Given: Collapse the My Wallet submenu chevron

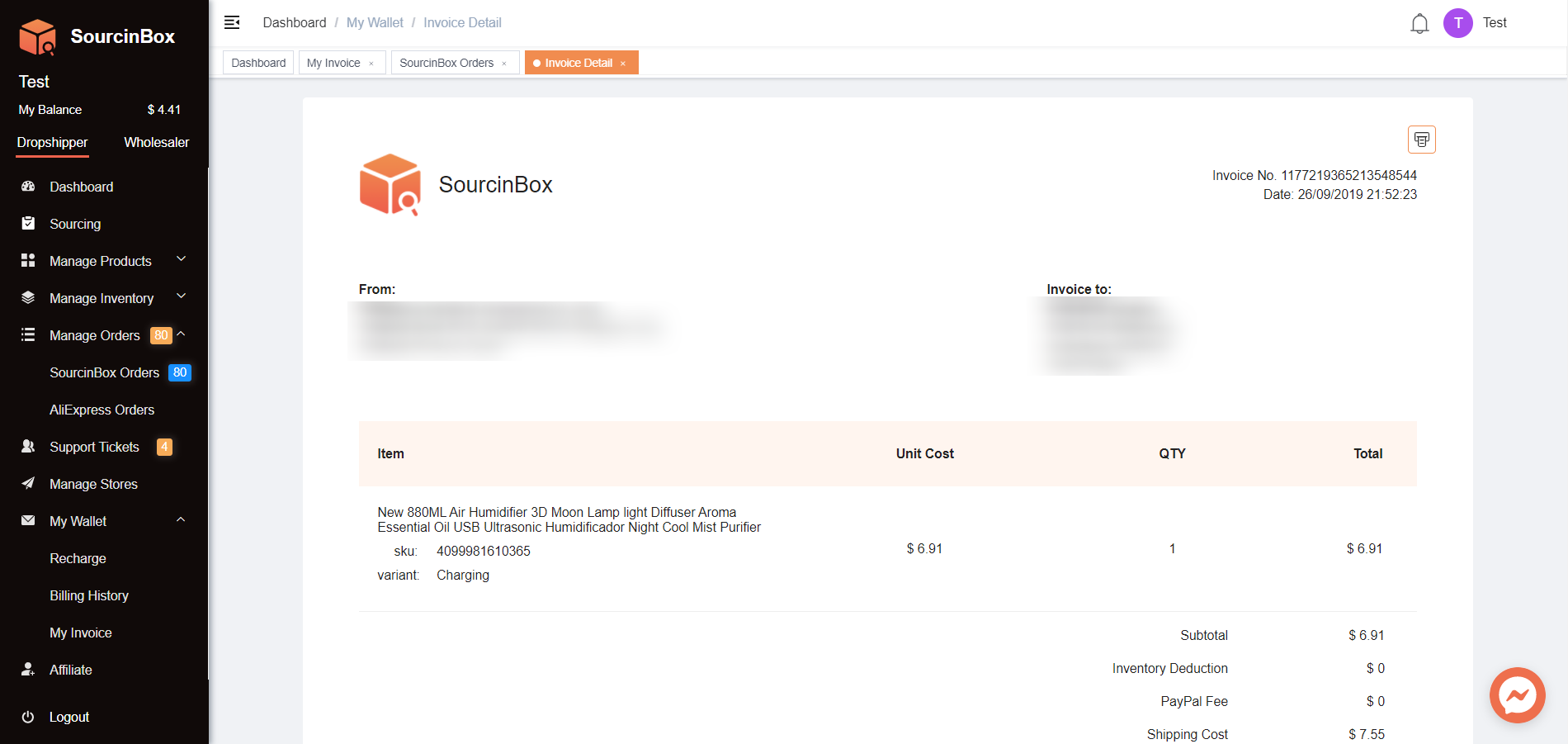Looking at the screenshot, I should (182, 519).
